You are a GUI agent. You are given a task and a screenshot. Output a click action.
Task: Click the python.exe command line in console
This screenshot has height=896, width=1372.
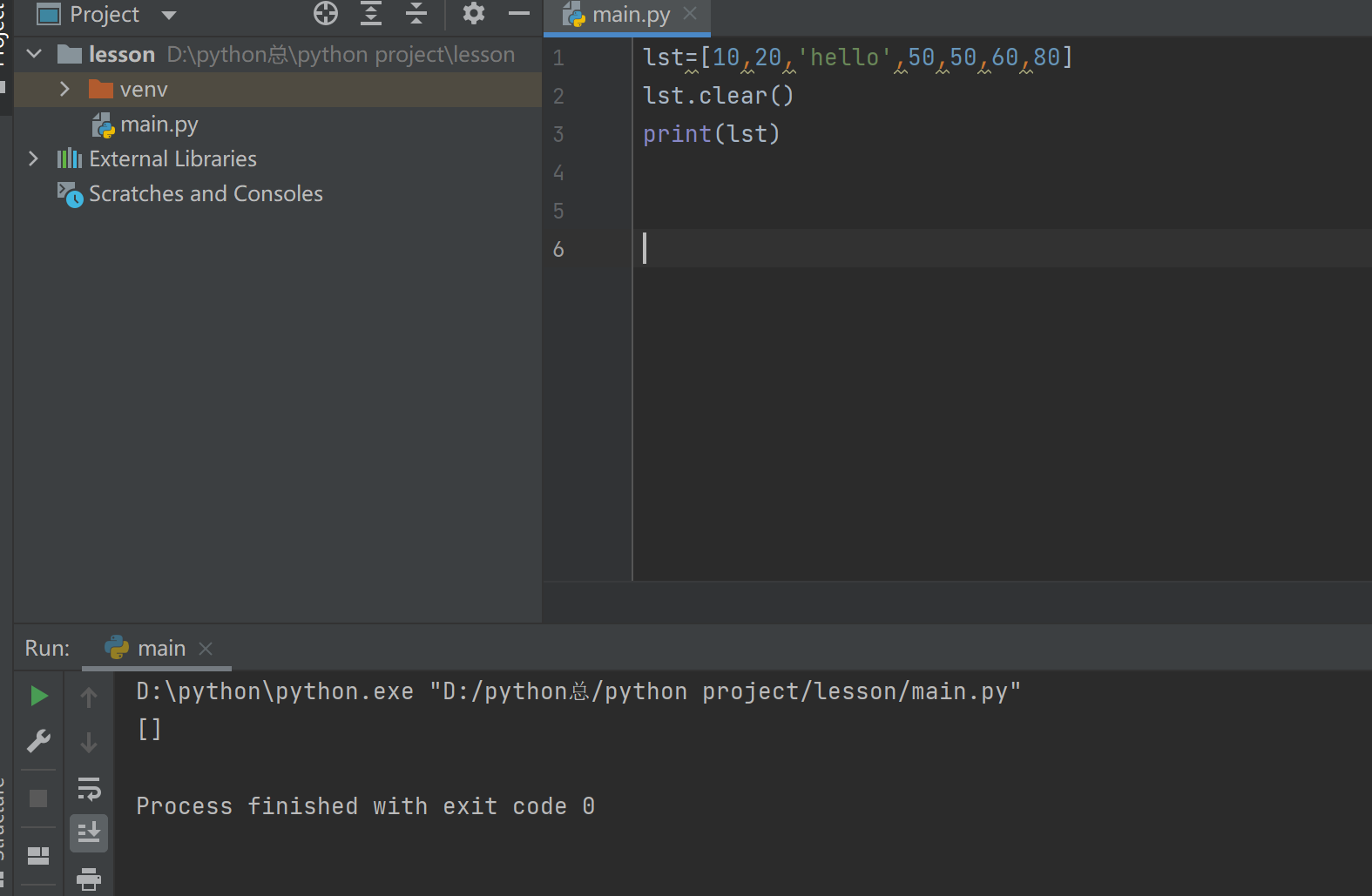pos(578,691)
